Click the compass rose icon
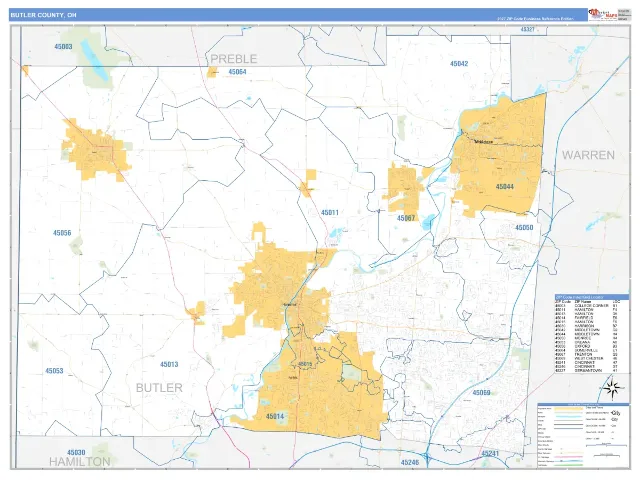The width and height of the screenshot is (640, 480). click(613, 387)
